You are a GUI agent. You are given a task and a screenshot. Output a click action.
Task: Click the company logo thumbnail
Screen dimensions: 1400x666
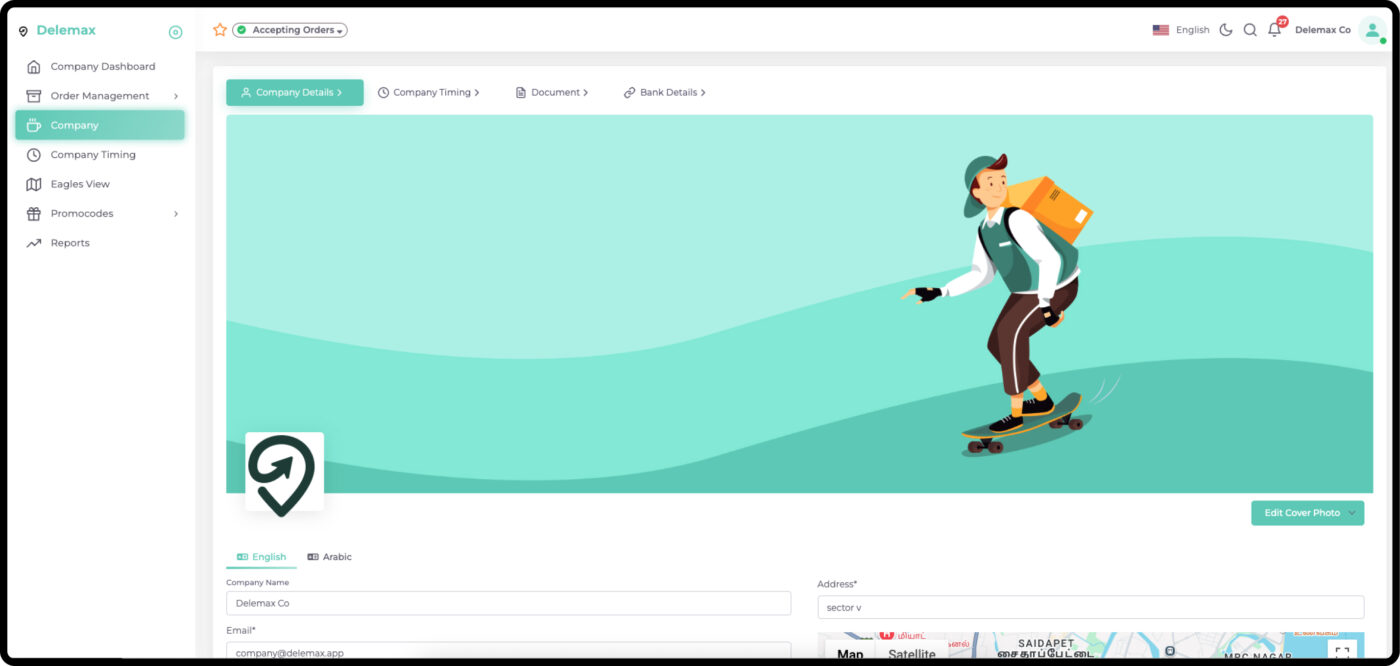tap(284, 472)
